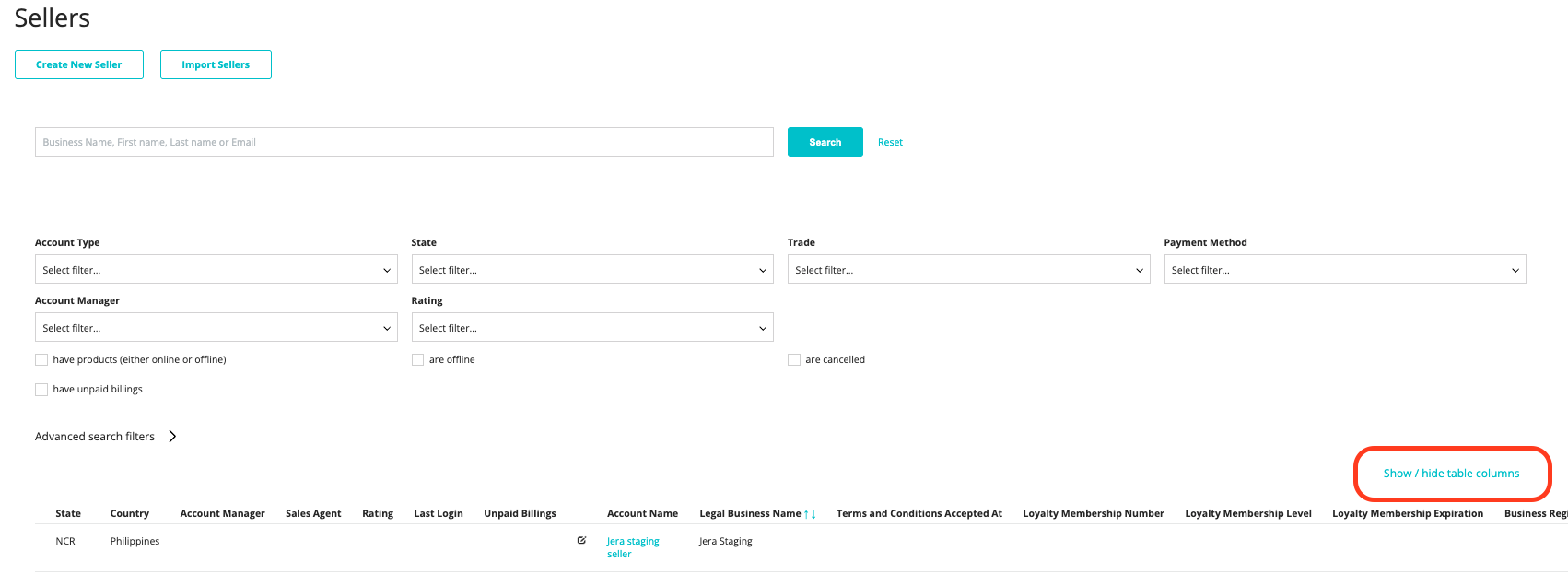This screenshot has width=1568, height=574.
Task: Expand the Advanced search filters chevron
Action: [x=172, y=437]
